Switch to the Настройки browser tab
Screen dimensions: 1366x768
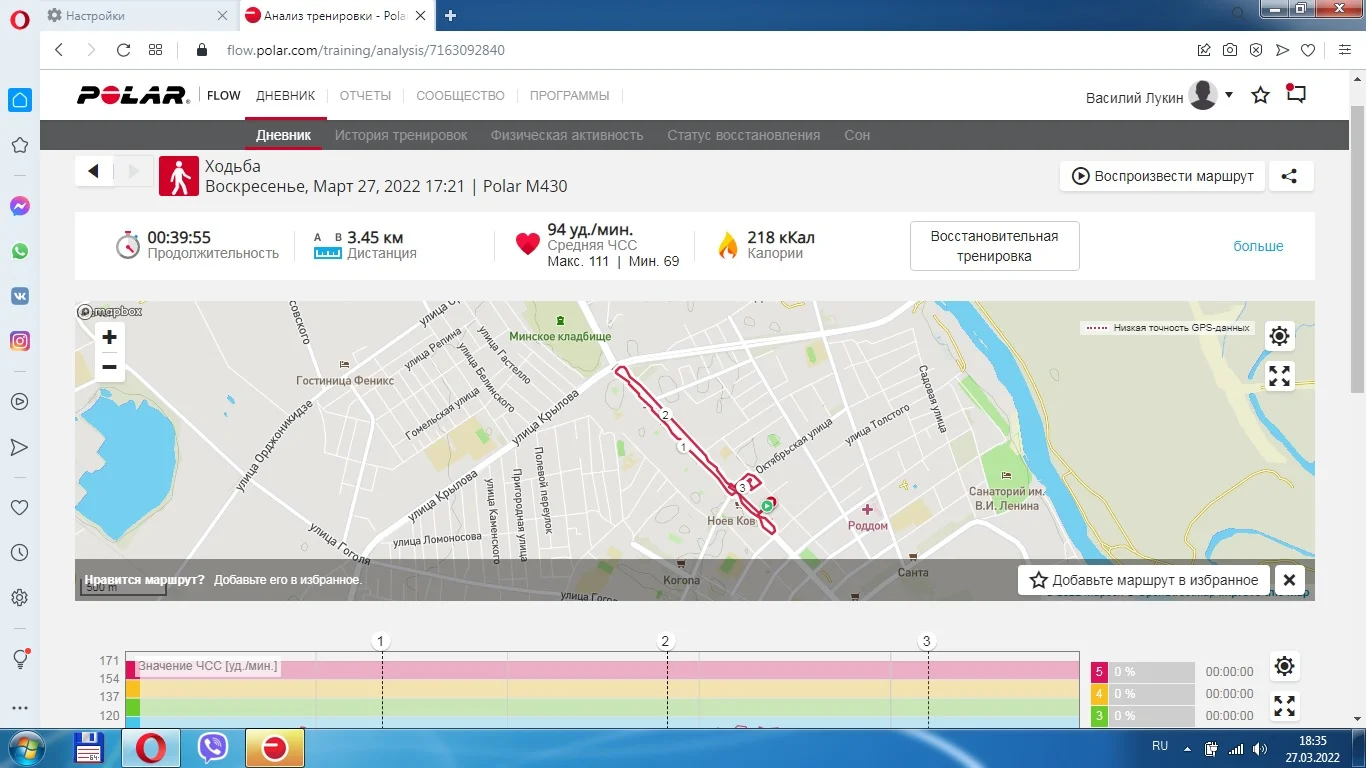(x=137, y=15)
